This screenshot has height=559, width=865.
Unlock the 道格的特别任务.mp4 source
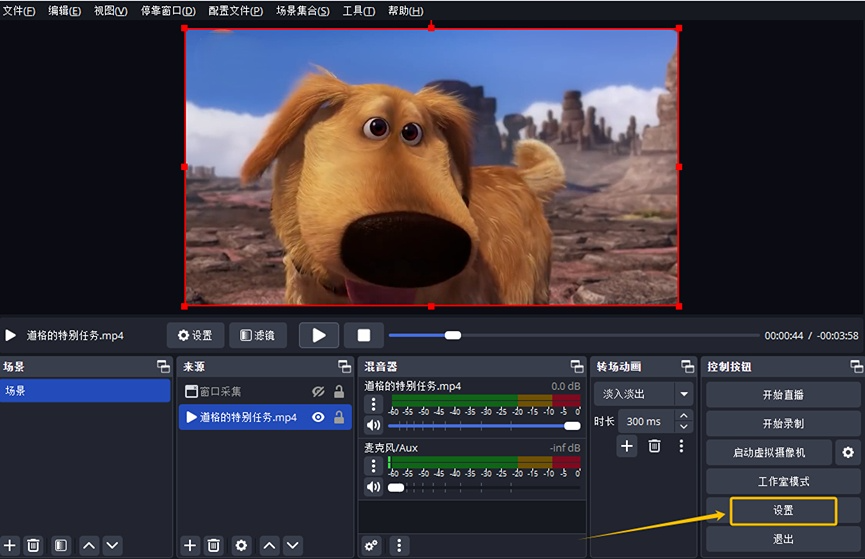(339, 417)
